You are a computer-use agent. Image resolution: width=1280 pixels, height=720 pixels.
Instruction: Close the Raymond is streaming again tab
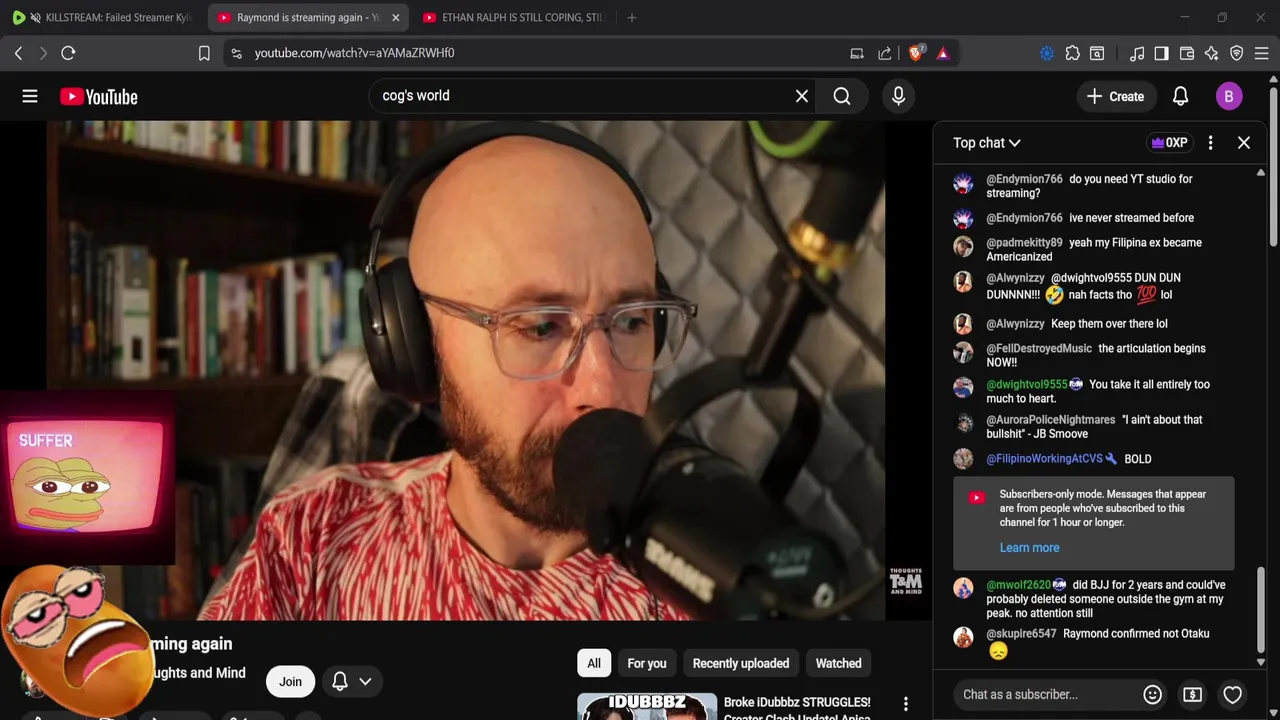(395, 18)
